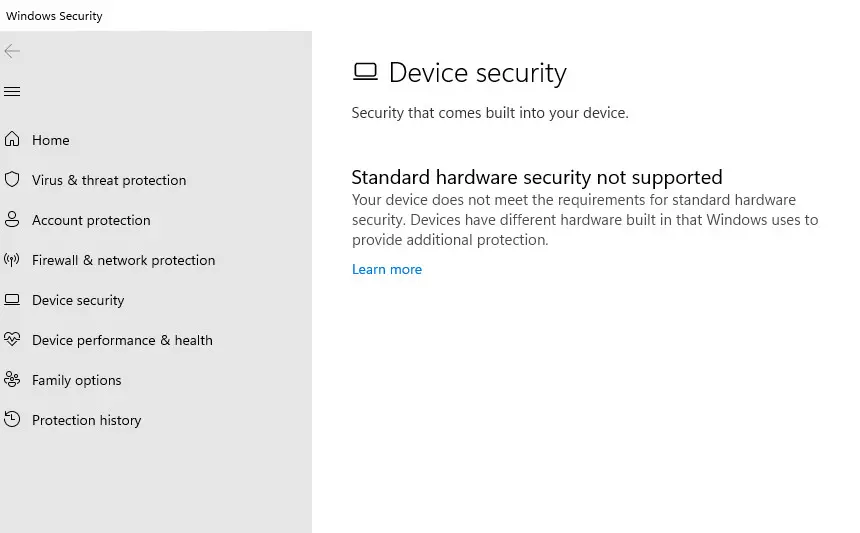Navigate to the Family options label
The height and width of the screenshot is (533, 860).
[76, 380]
